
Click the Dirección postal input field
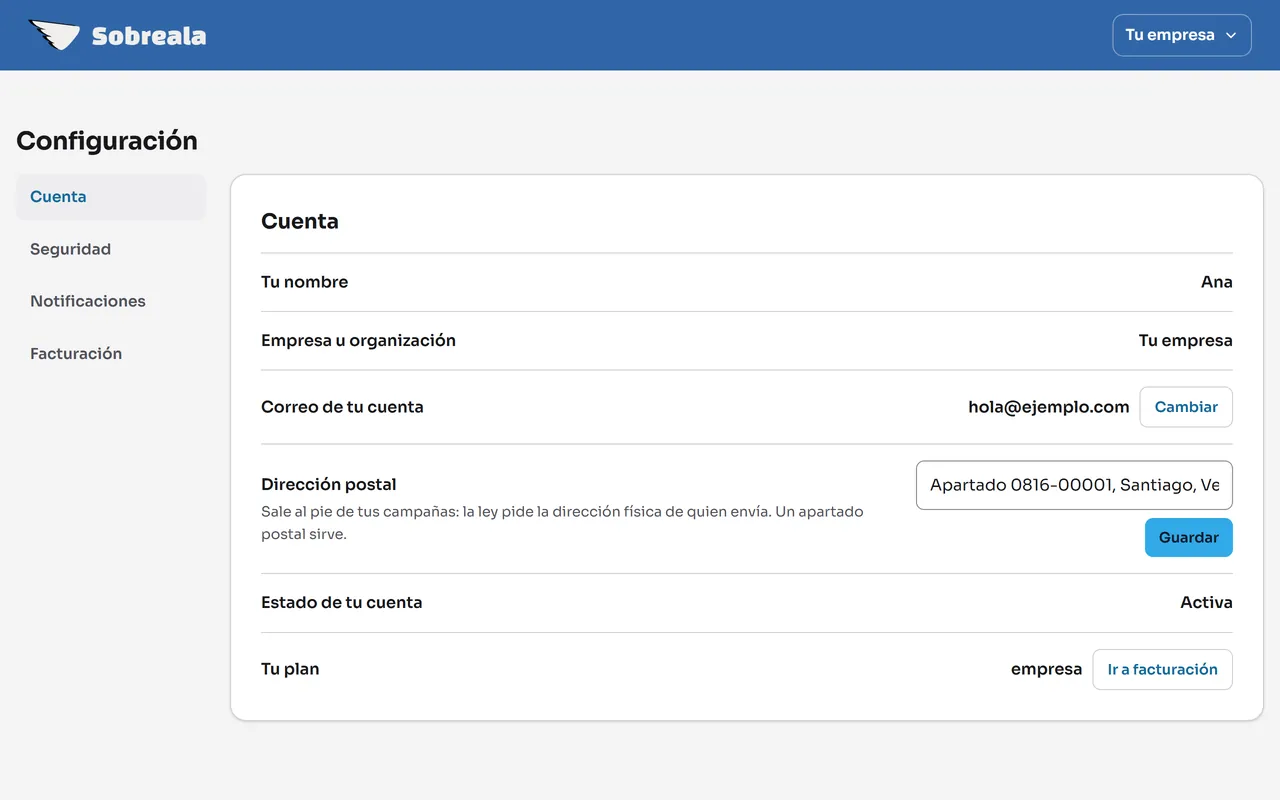1074,485
